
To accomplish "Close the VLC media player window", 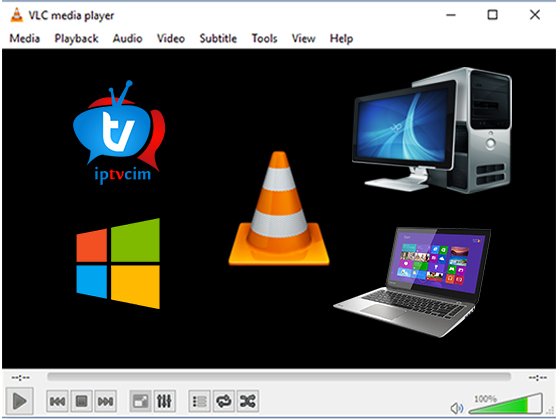I will click(535, 15).
